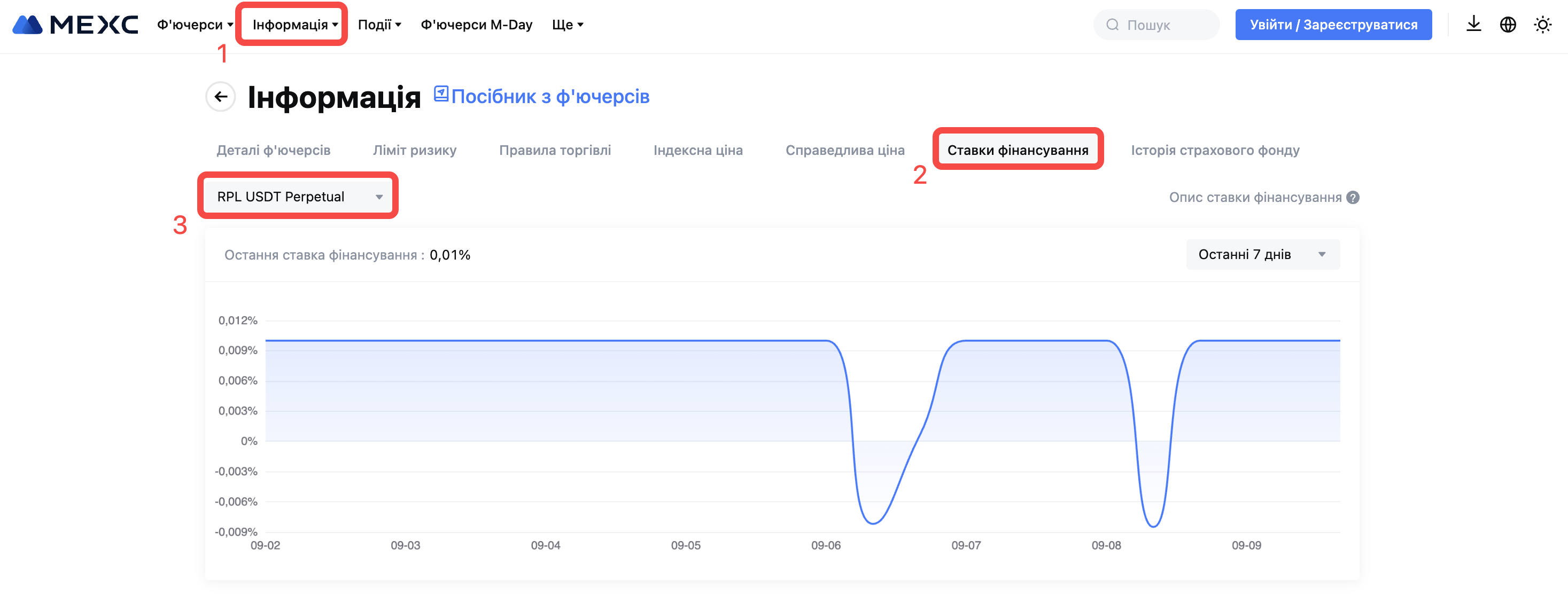Switch to the Ліміт ризику tab
This screenshot has height=595, width=1568.
(415, 150)
